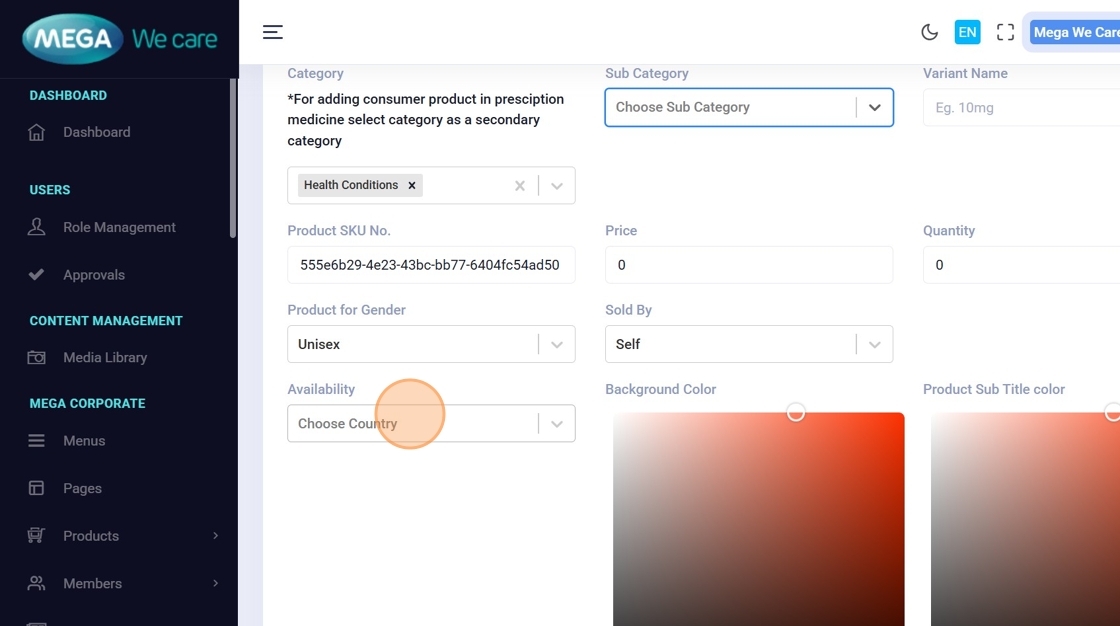Pick a color in Background Color picker
This screenshot has width=1120, height=626.
[x=758, y=518]
